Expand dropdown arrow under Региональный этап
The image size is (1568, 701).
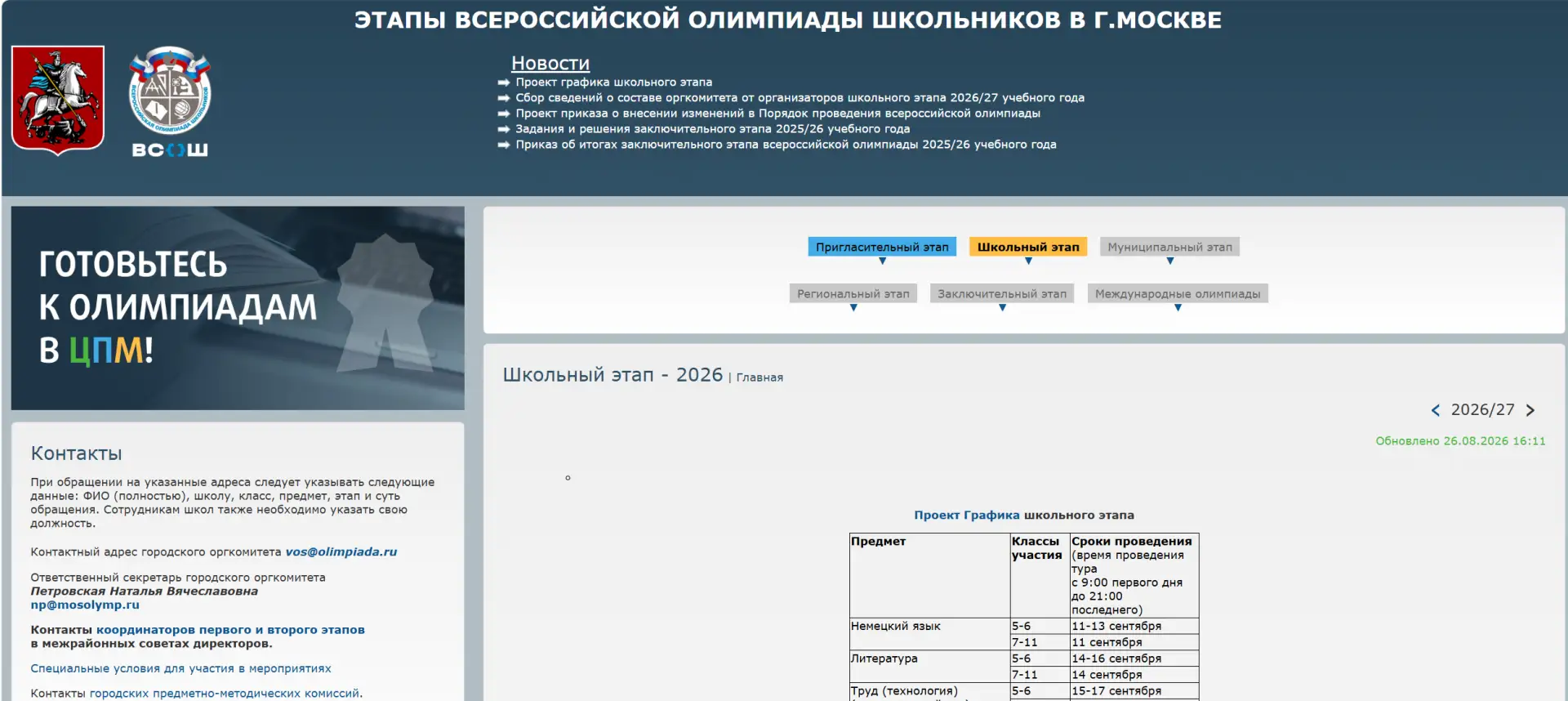pyautogui.click(x=853, y=308)
